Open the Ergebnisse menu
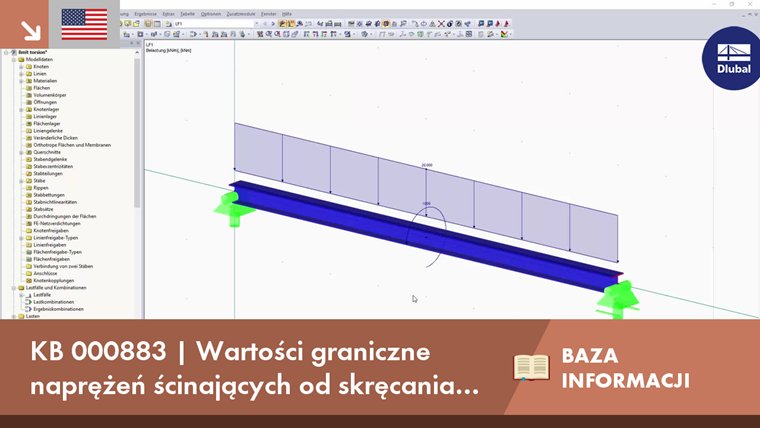The image size is (760, 428). [145, 14]
